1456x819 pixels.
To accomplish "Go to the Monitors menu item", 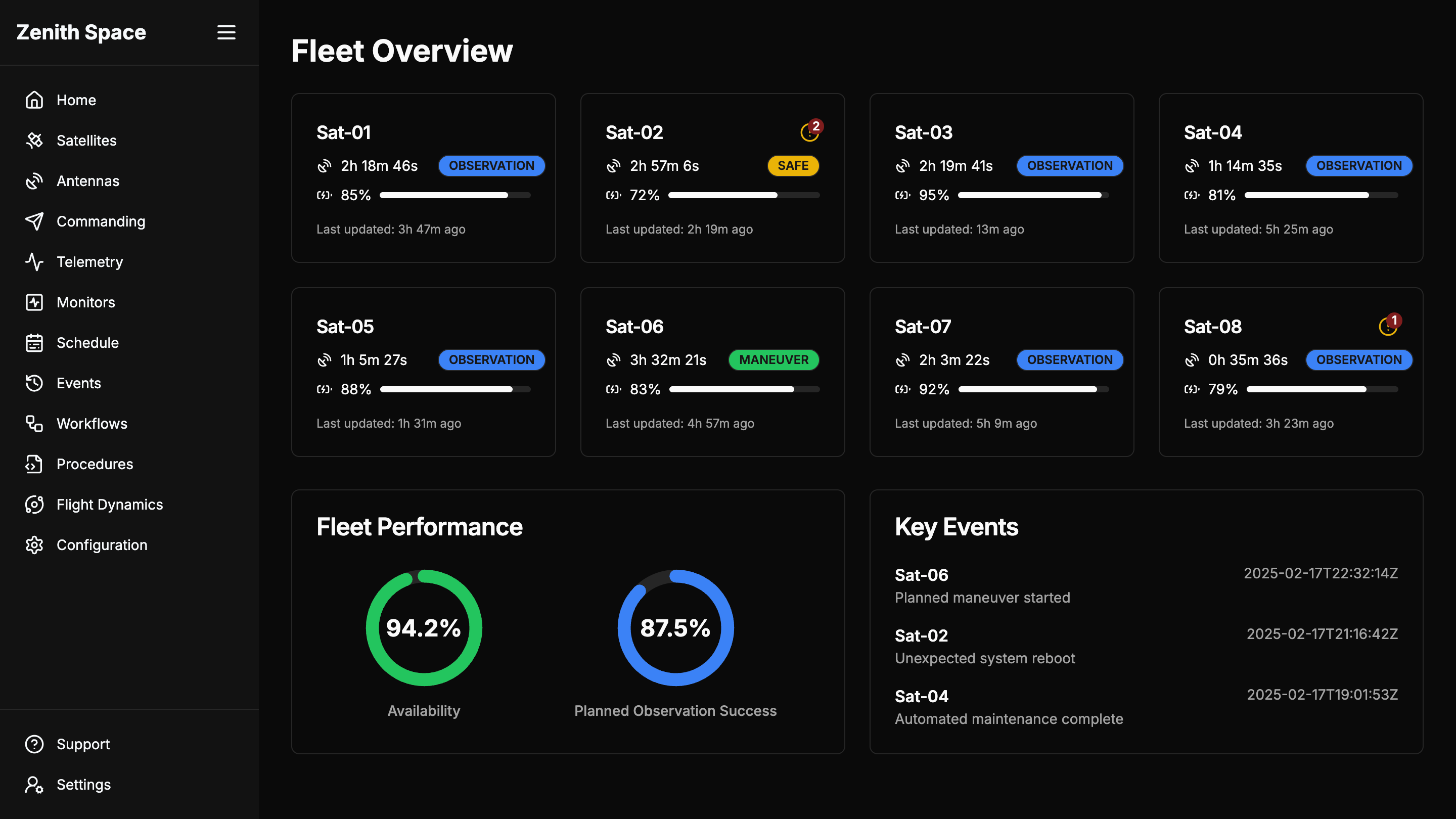I will [85, 302].
